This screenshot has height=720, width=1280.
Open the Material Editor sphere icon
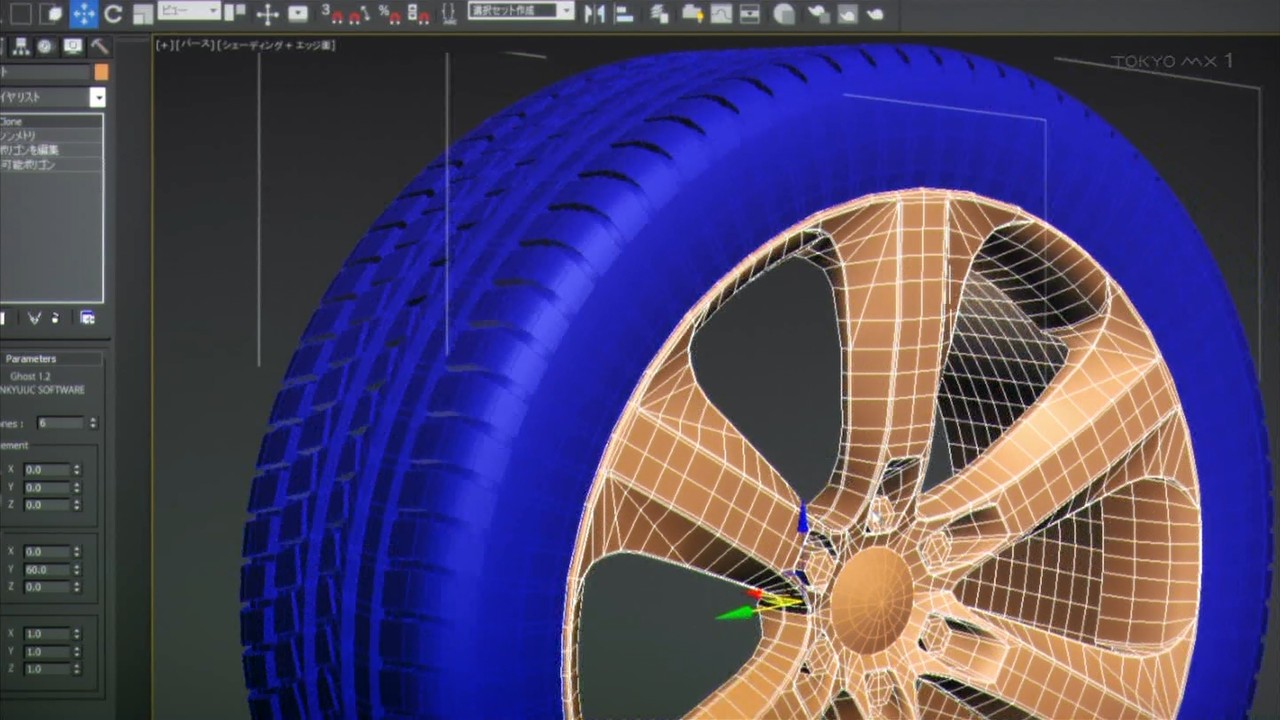(x=785, y=14)
